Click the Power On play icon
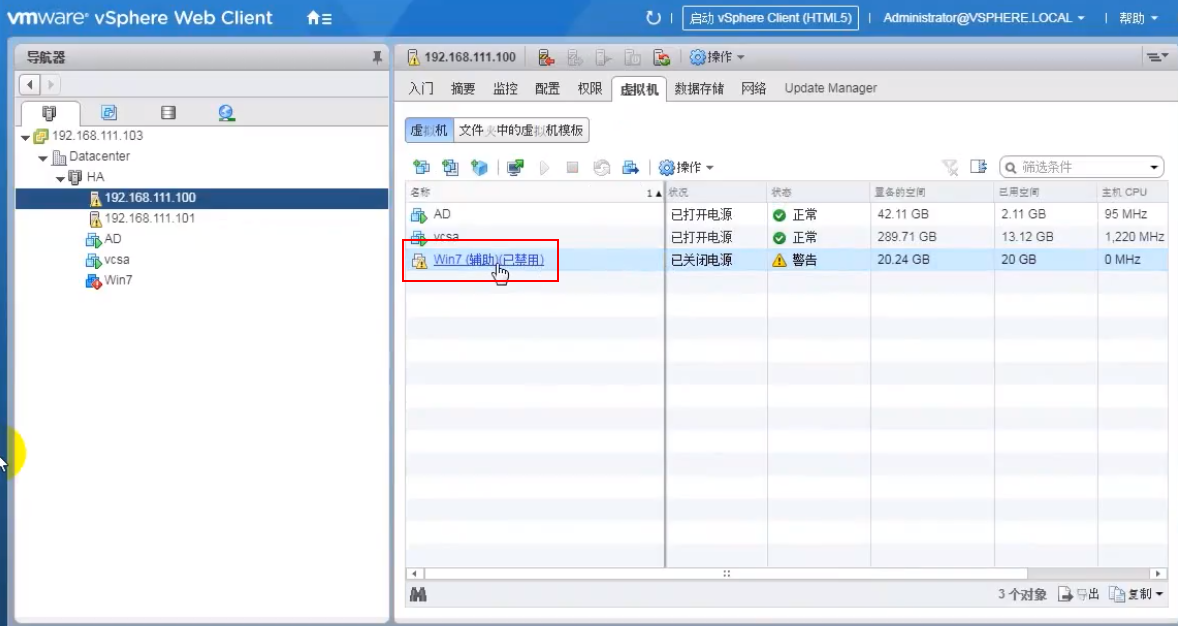 click(545, 167)
